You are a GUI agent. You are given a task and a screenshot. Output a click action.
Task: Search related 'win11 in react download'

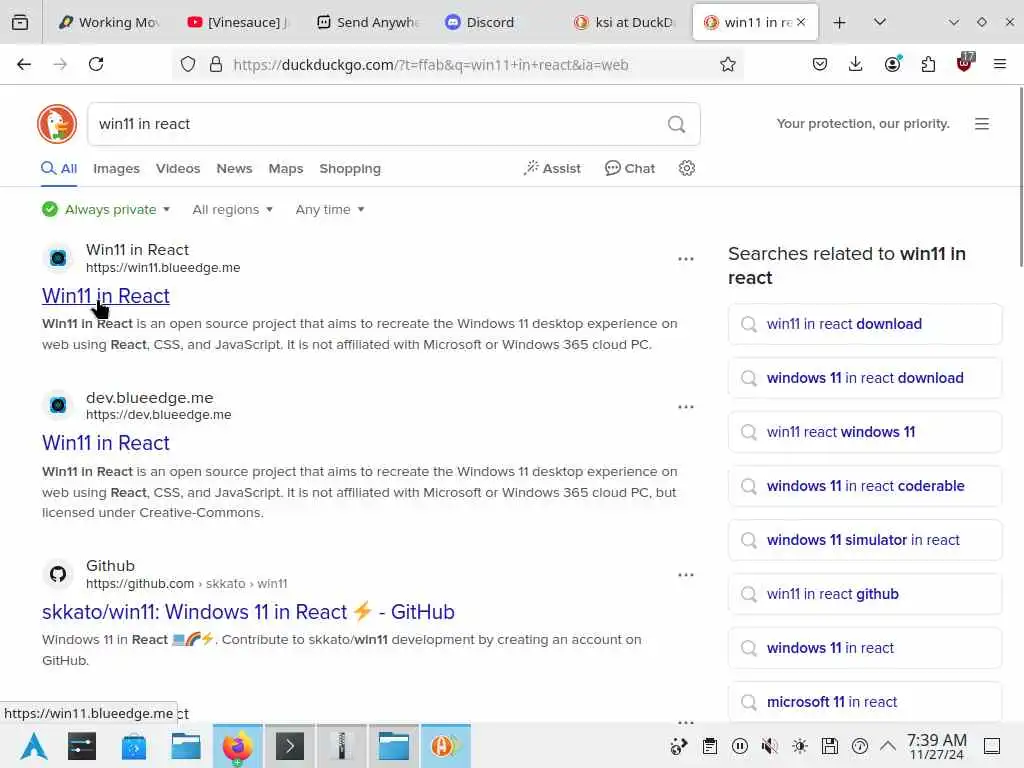pos(865,324)
